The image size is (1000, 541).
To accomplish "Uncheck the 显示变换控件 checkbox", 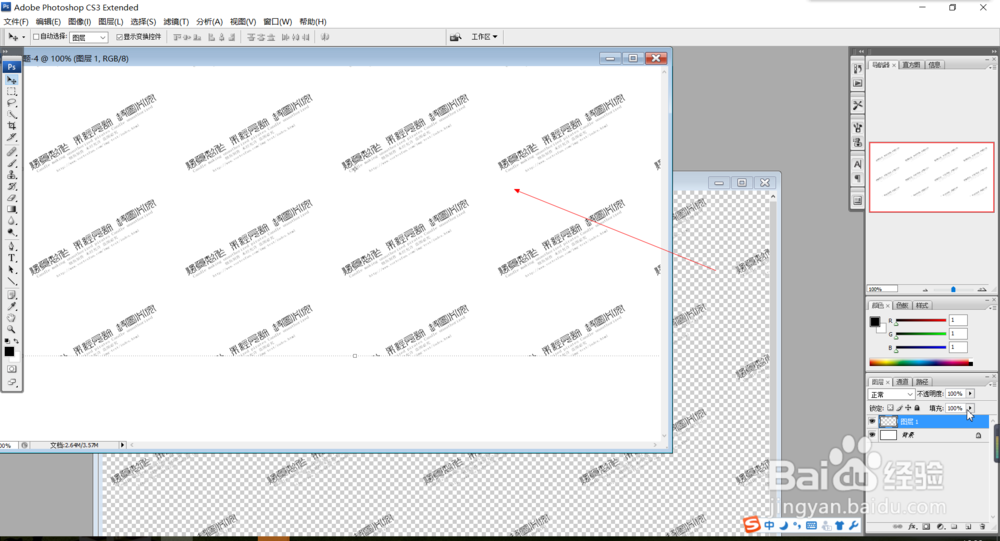I will (119, 37).
